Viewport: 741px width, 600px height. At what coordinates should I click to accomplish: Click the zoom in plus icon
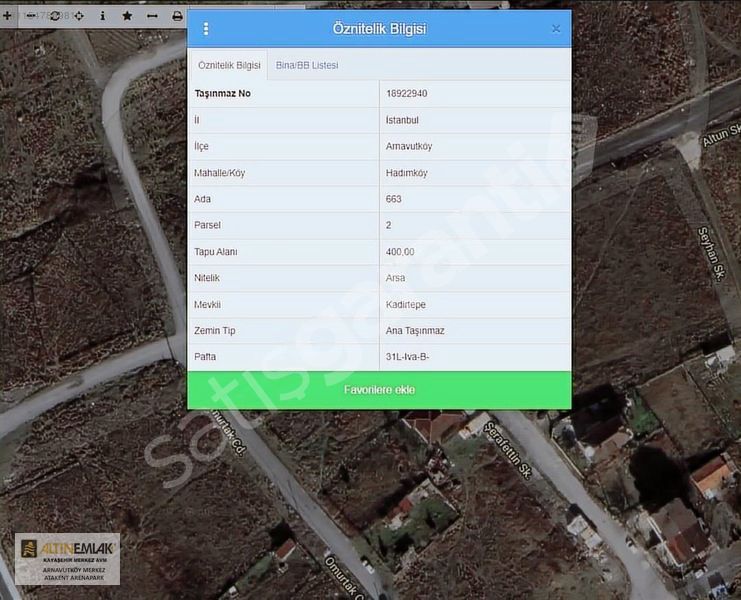pos(8,16)
